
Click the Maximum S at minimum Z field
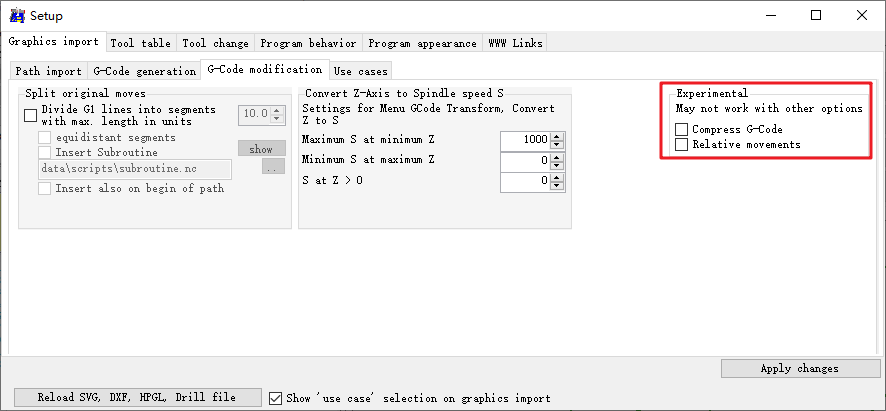pyautogui.click(x=525, y=140)
